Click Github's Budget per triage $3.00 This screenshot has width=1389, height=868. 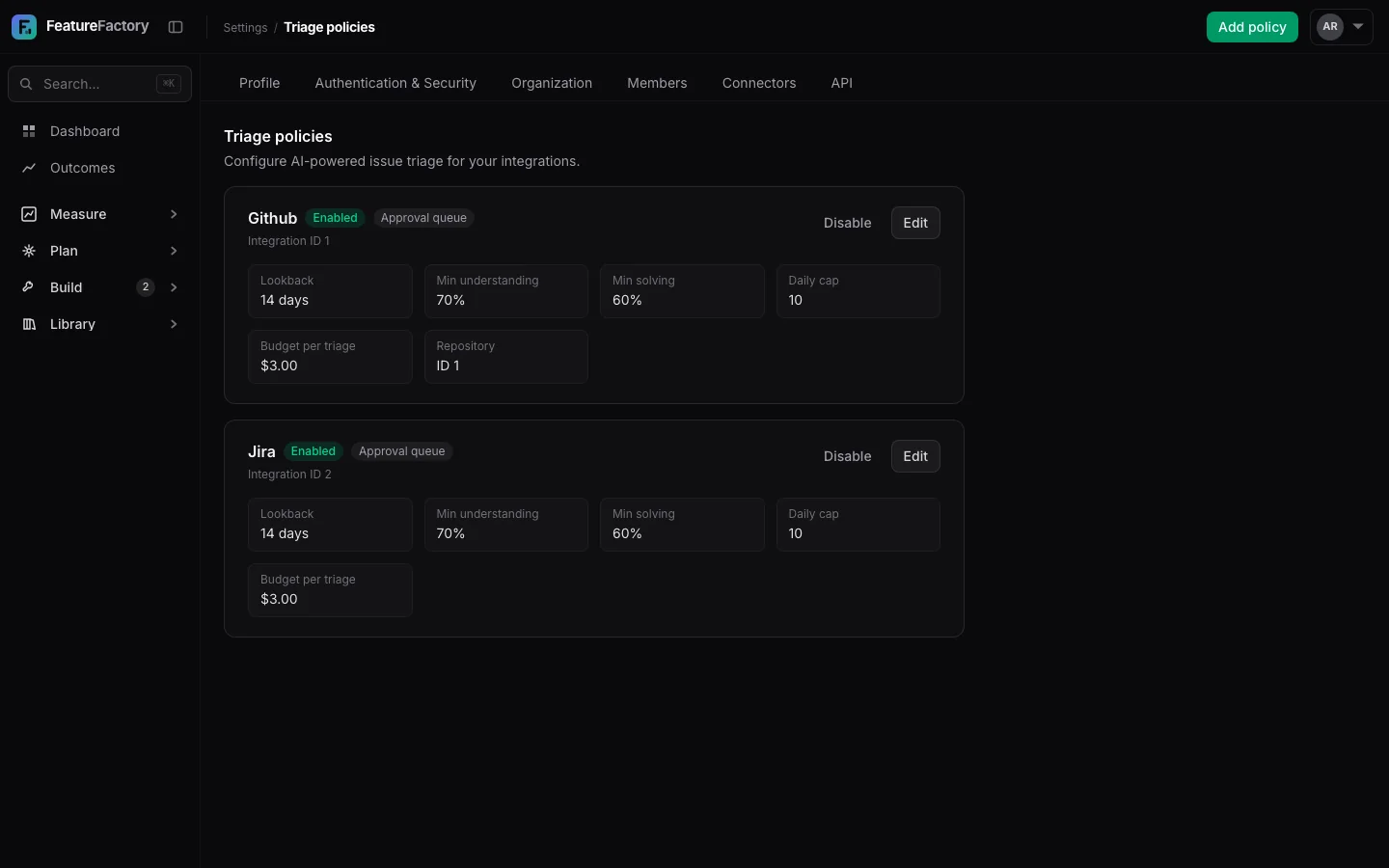[x=330, y=357]
